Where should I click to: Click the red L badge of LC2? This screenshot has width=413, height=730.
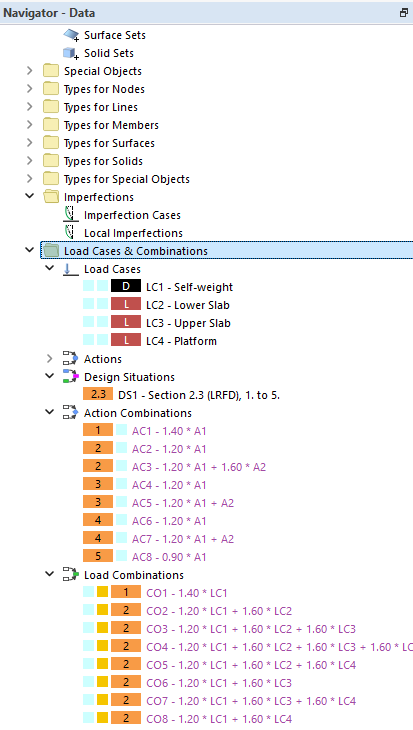[126, 305]
